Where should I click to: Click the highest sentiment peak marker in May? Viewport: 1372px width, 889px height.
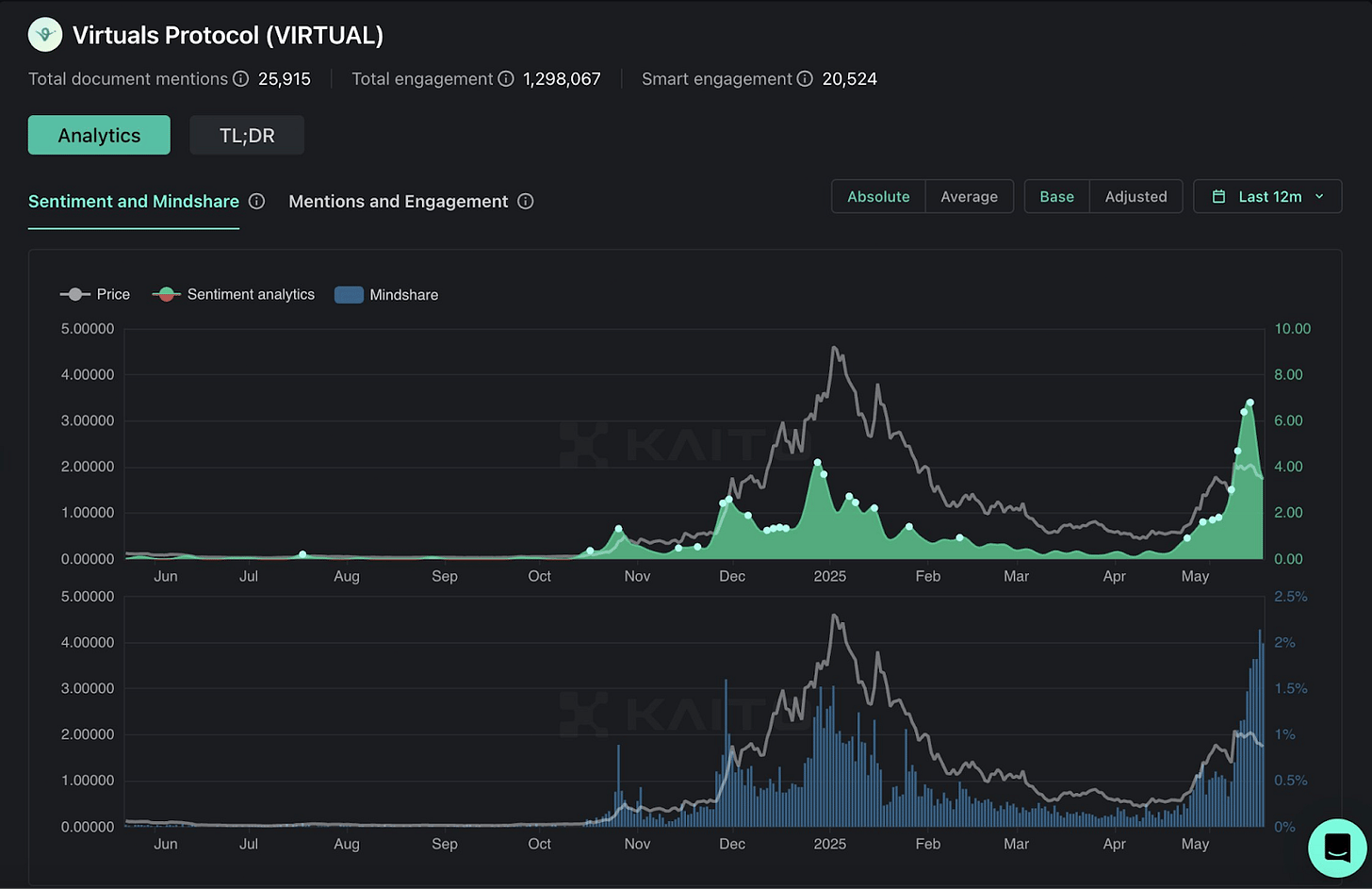(1250, 403)
